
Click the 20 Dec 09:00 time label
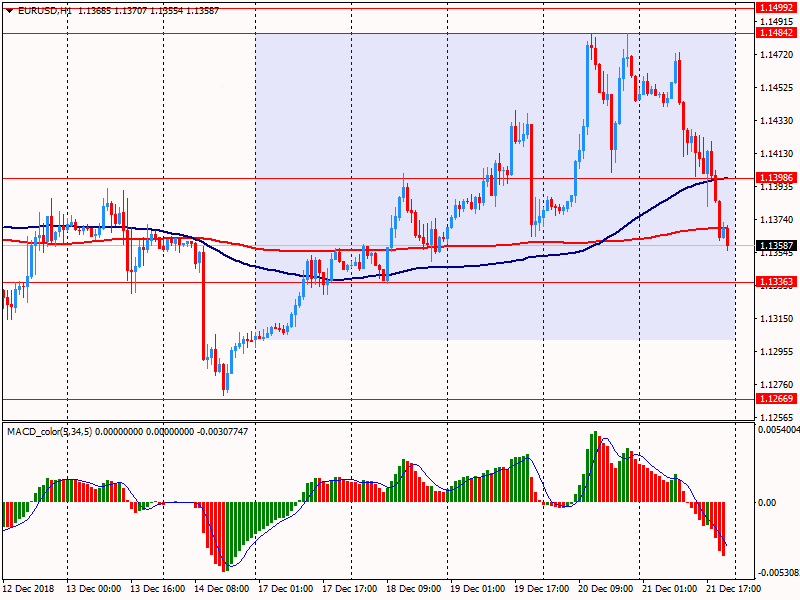pyautogui.click(x=606, y=589)
